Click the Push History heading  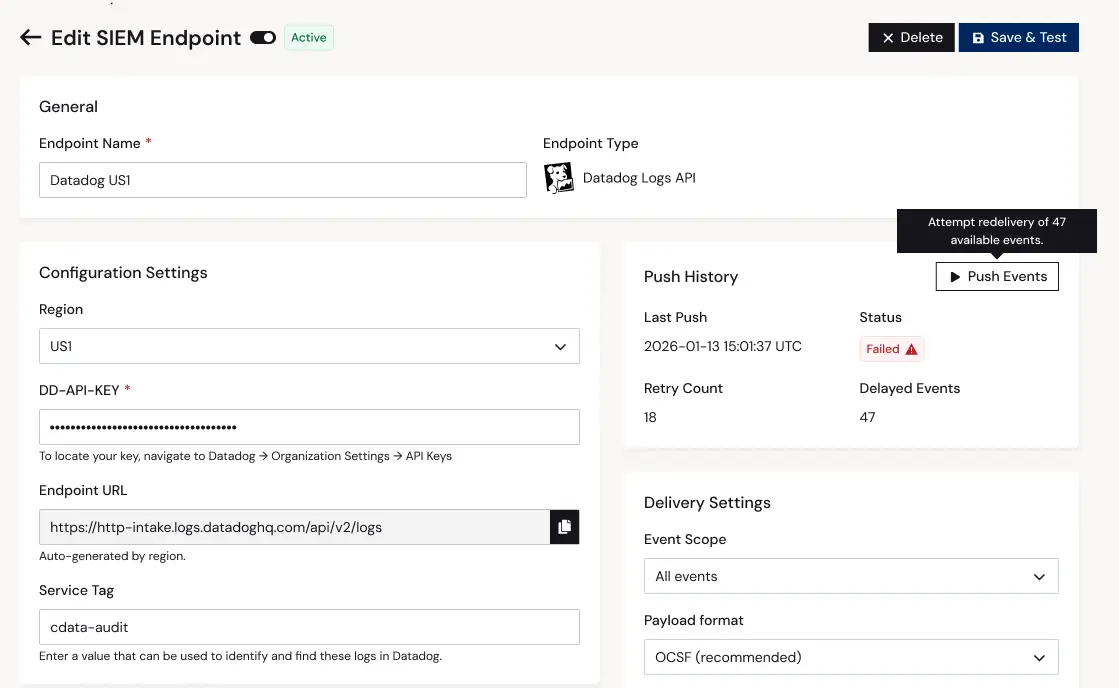(691, 277)
